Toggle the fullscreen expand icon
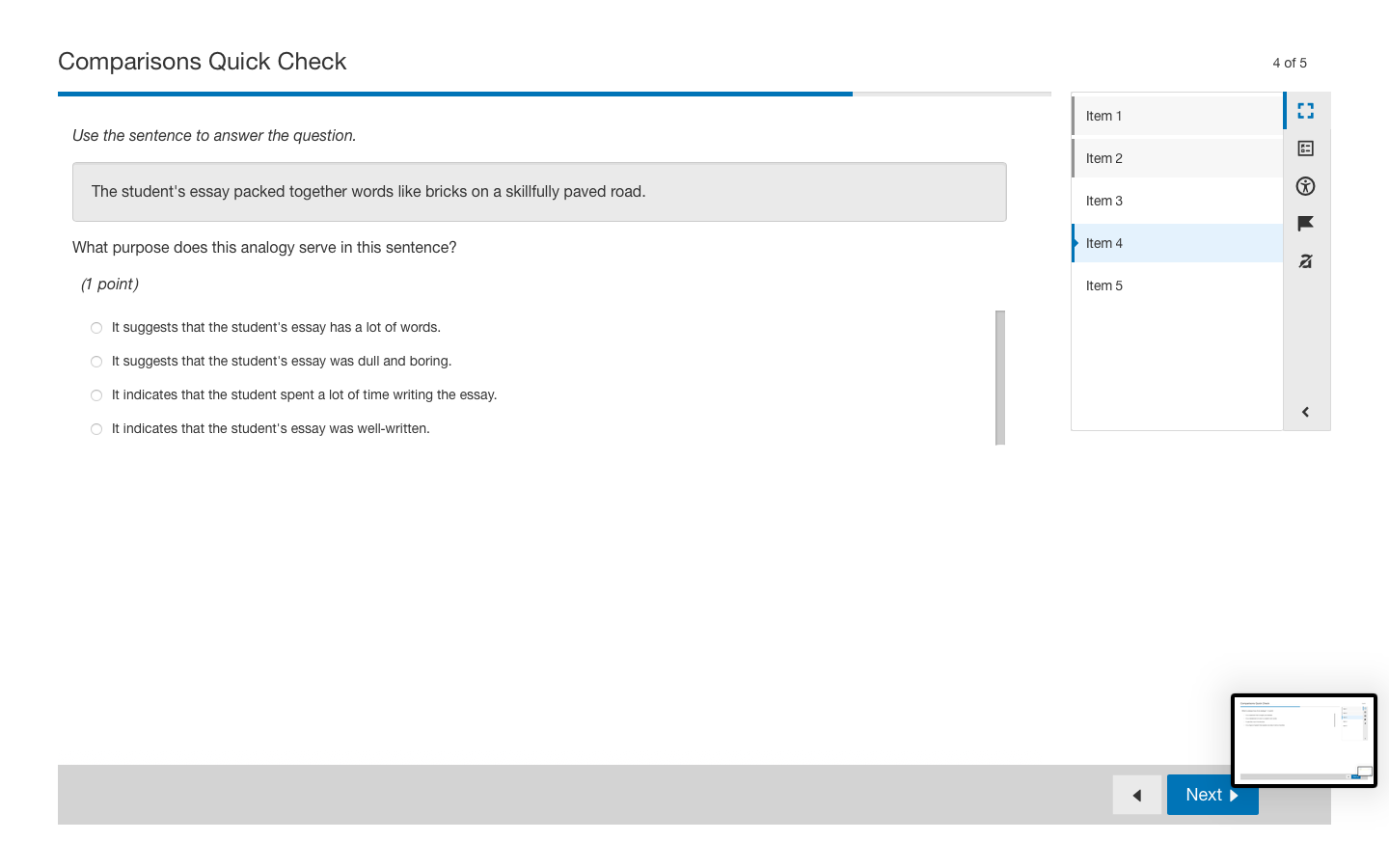Viewport: 1389px width, 868px height. click(1305, 111)
